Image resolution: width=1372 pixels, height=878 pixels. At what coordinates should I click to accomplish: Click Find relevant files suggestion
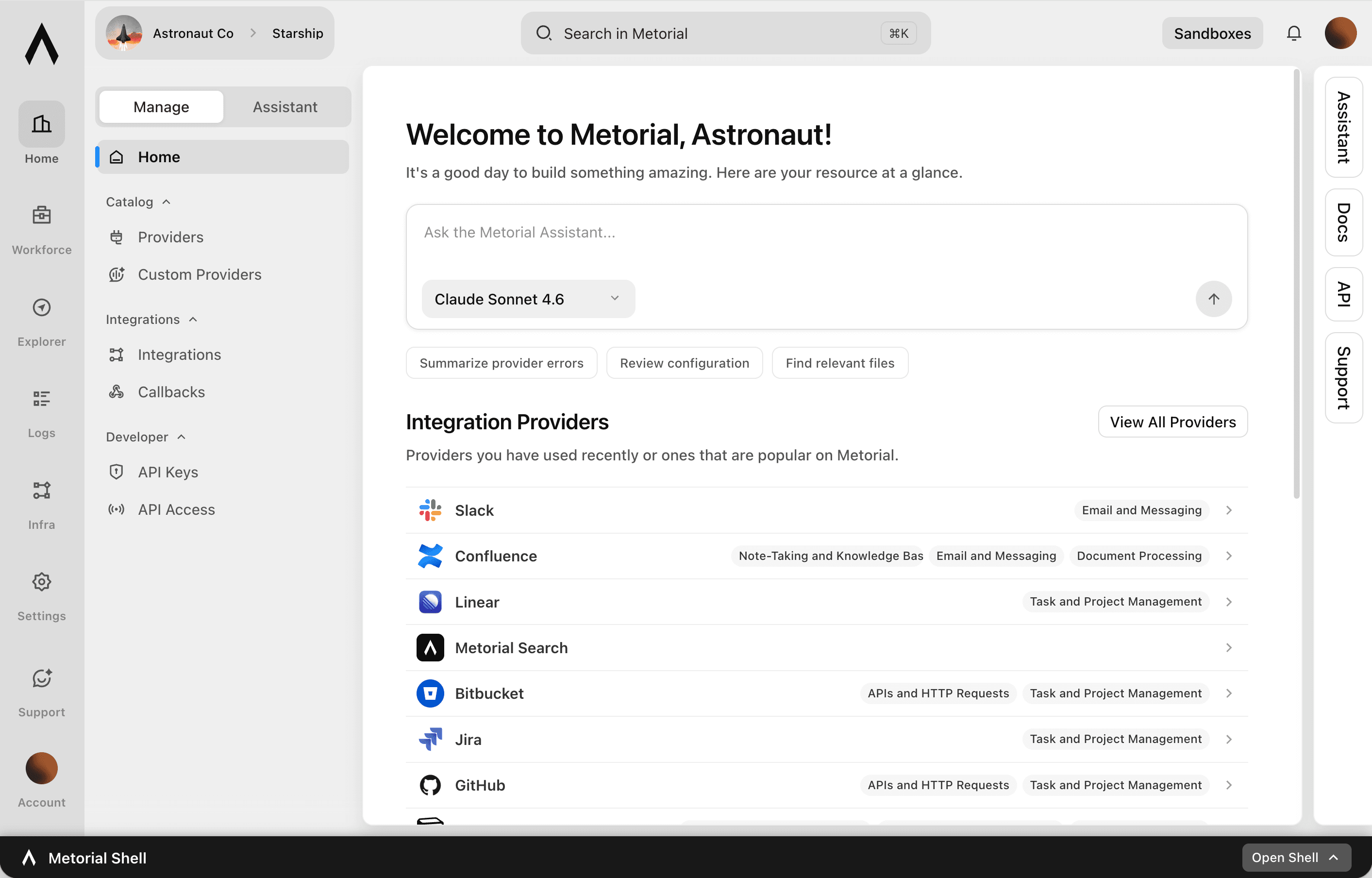[839, 363]
